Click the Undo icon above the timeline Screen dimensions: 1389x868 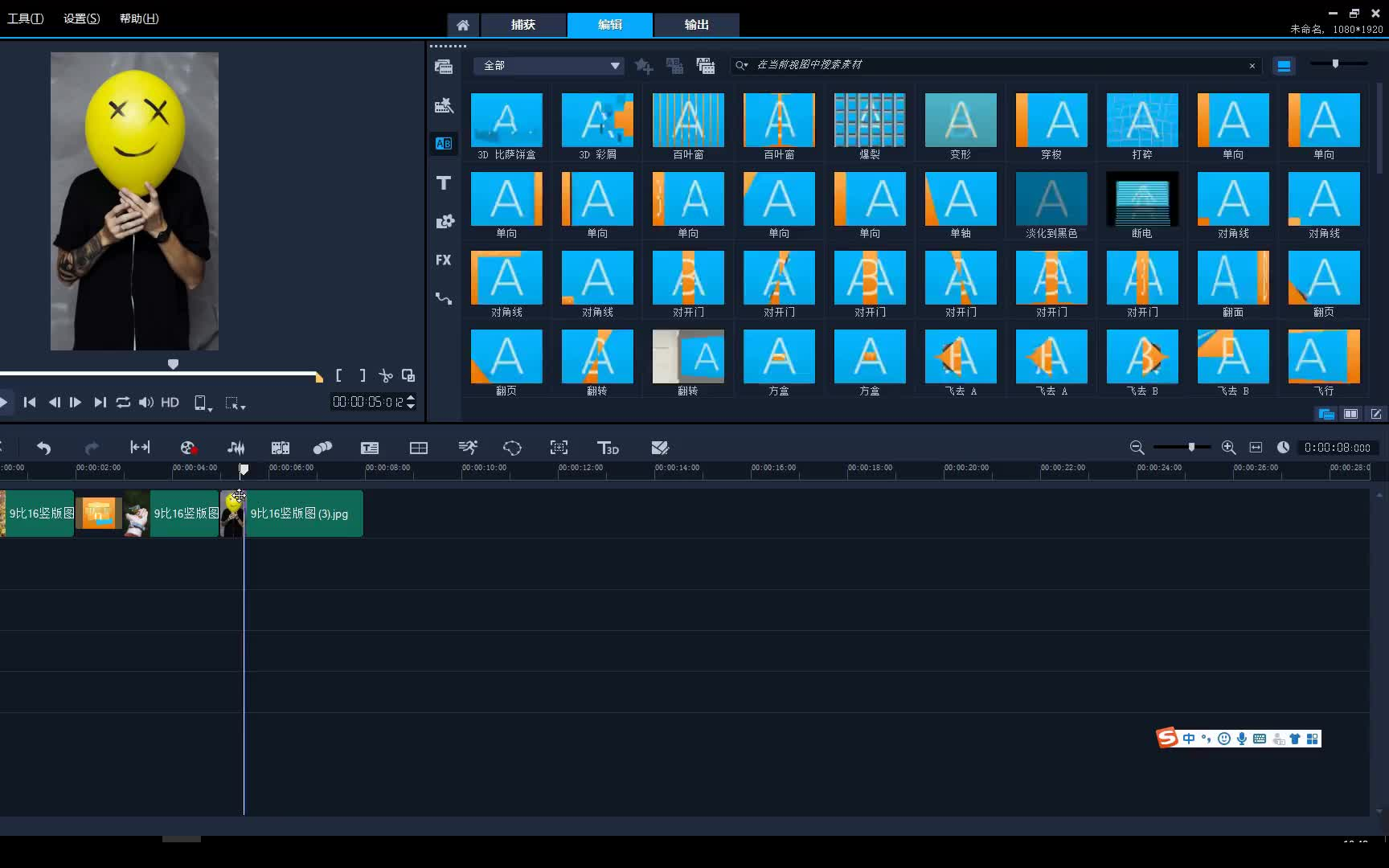click(43, 448)
